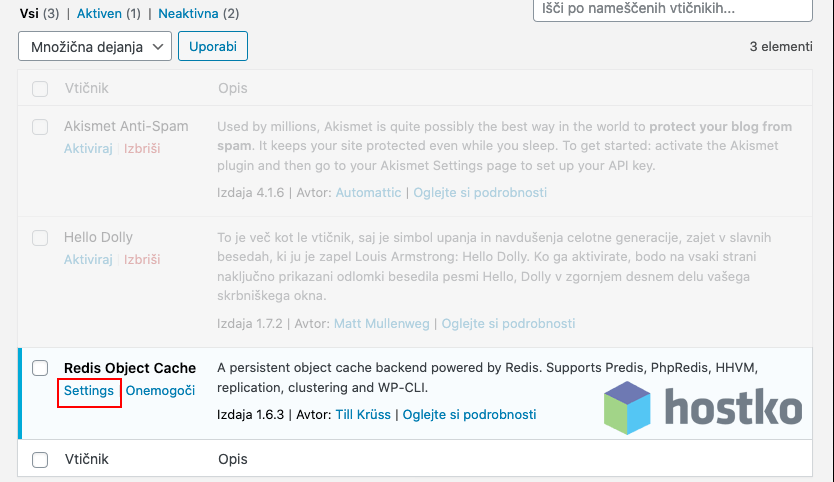Visit the Matt Mullenweg author link
The width and height of the screenshot is (834, 482).
(382, 323)
